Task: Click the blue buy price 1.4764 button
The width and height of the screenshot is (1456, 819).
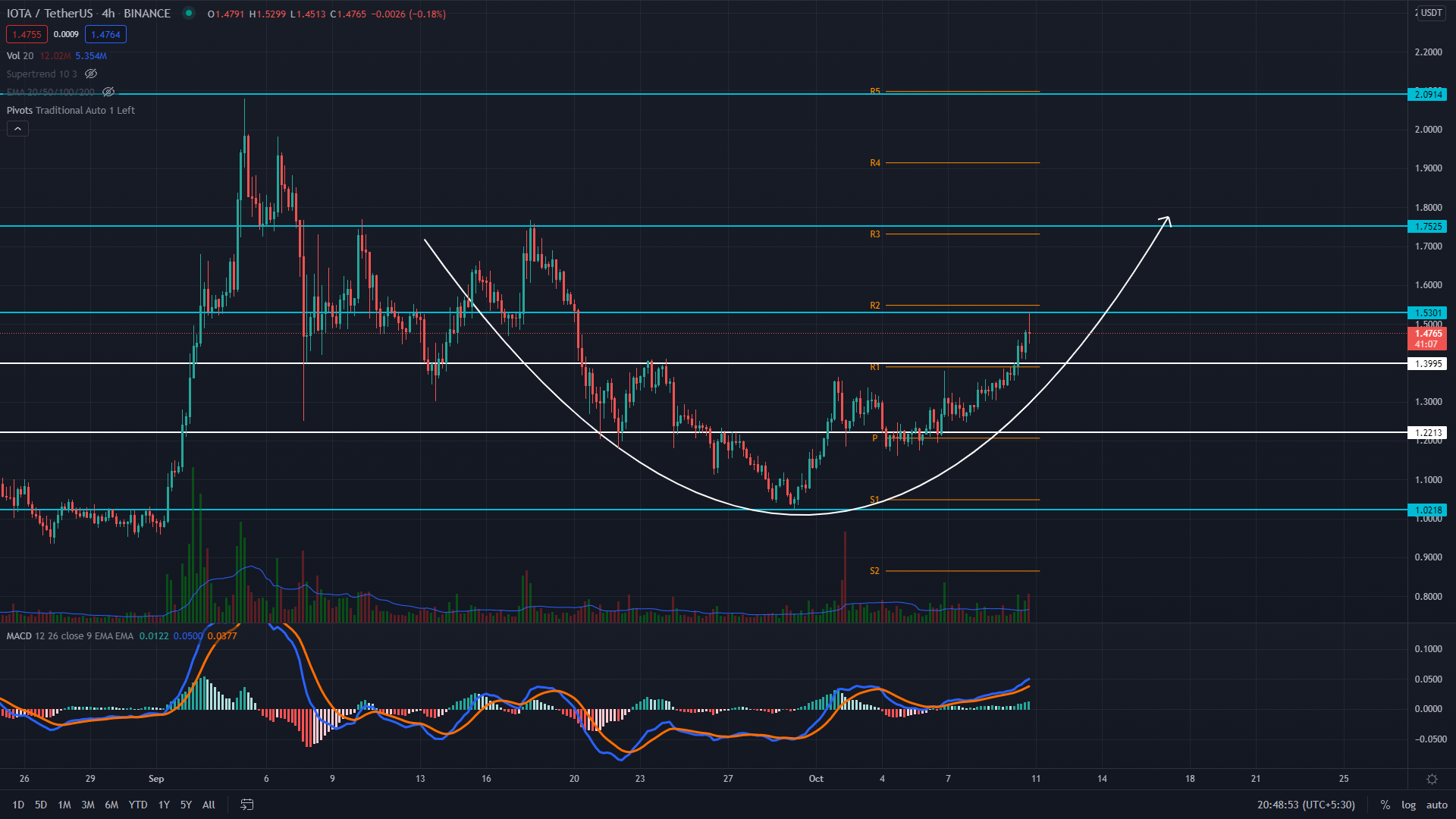Action: pyautogui.click(x=105, y=34)
